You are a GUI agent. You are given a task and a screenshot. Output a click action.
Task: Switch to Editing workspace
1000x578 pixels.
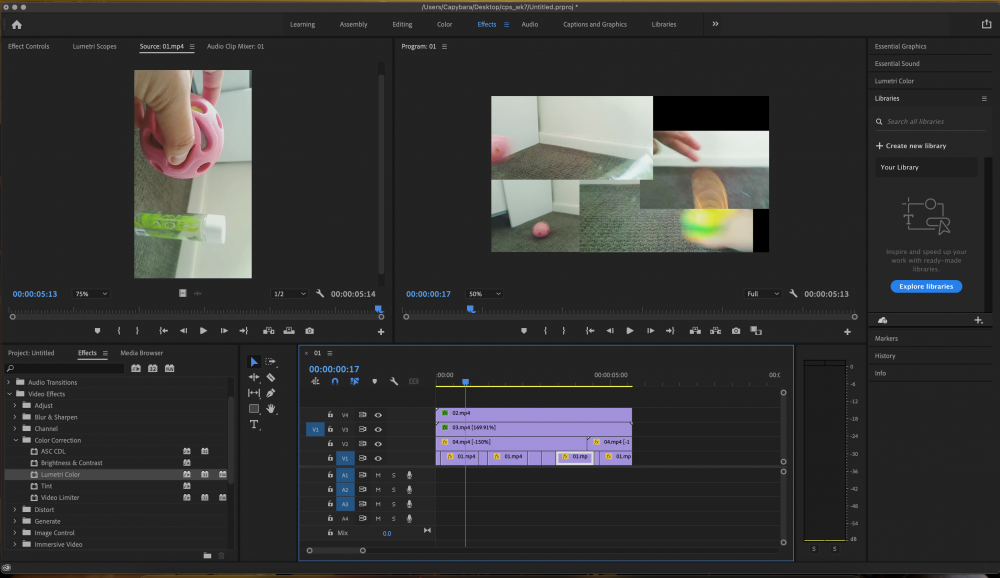pos(402,24)
